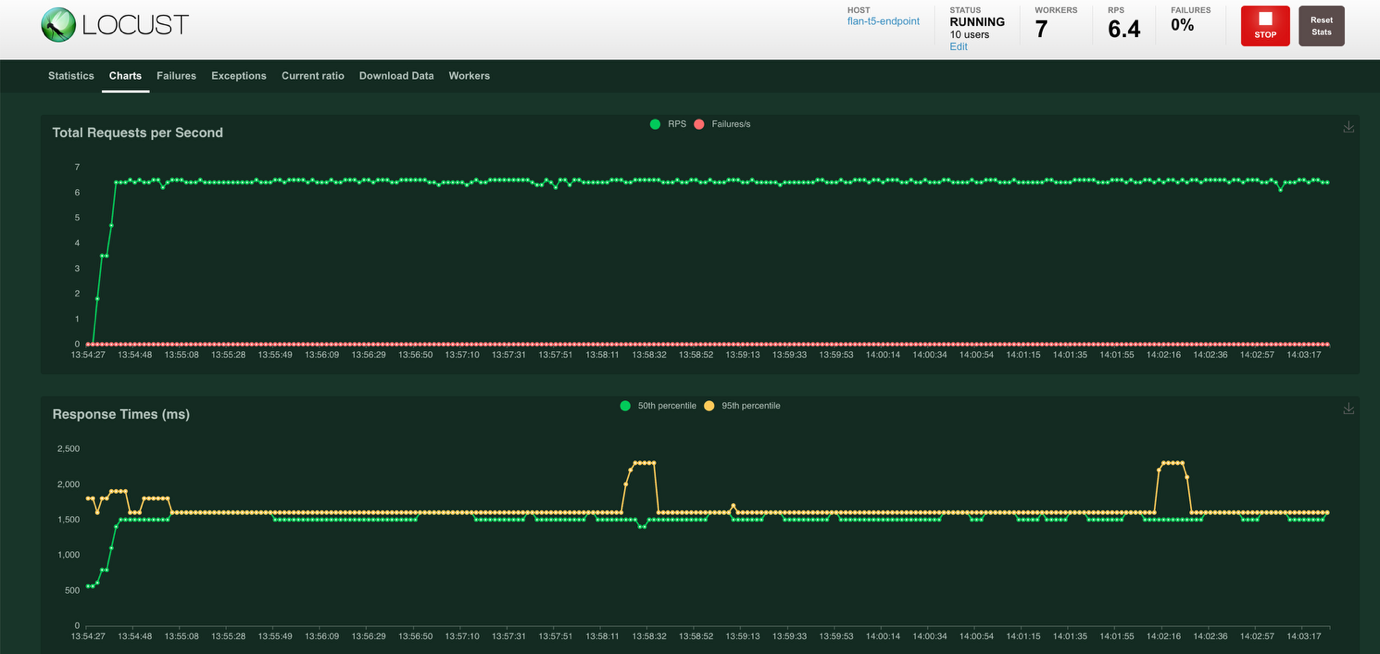Click the flan-t5-endpoint host link
Viewport: 1380px width, 654px height.
(x=883, y=20)
